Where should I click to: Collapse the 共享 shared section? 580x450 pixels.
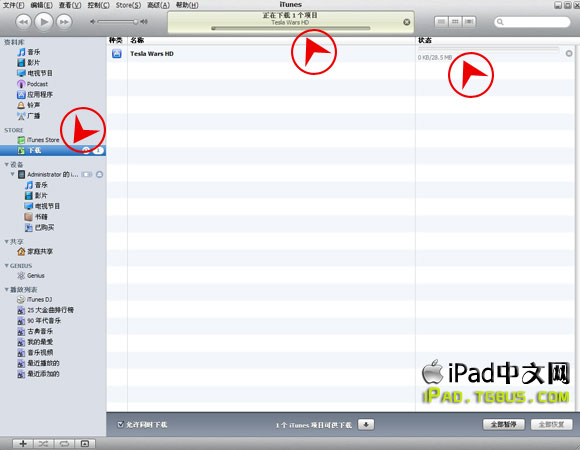pyautogui.click(x=6, y=241)
